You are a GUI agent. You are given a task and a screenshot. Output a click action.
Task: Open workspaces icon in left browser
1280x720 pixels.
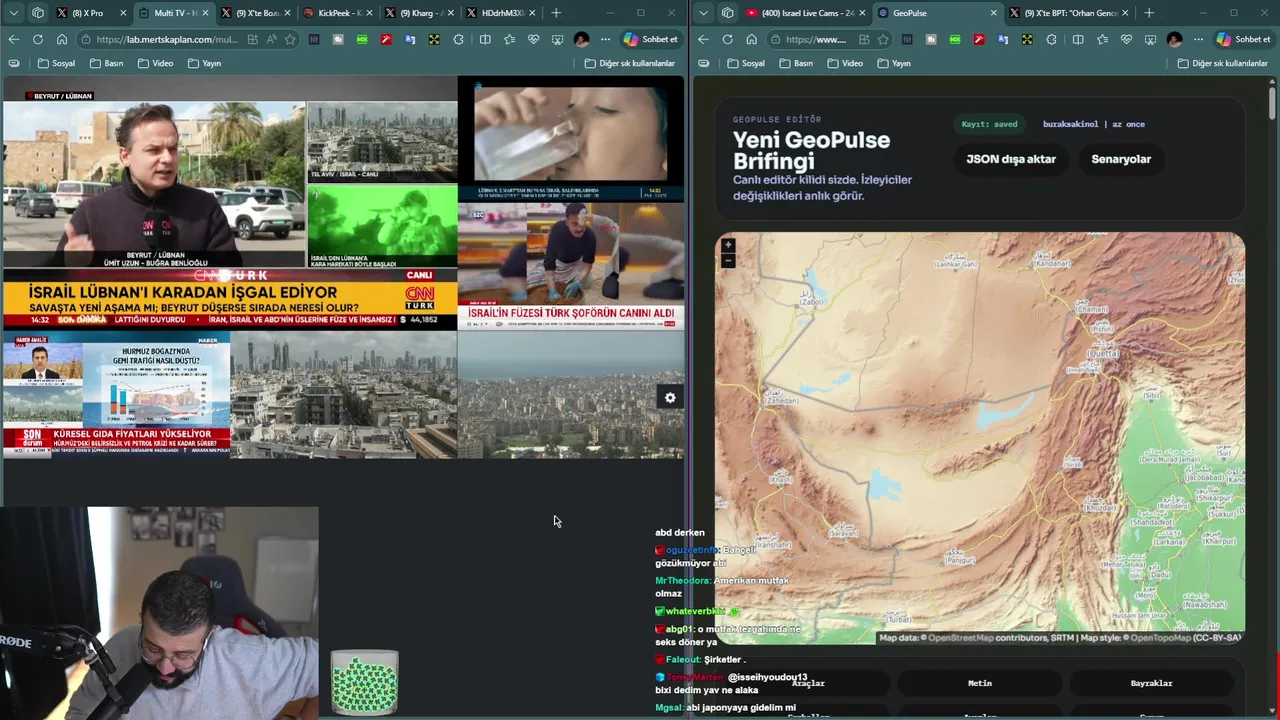coord(37,13)
